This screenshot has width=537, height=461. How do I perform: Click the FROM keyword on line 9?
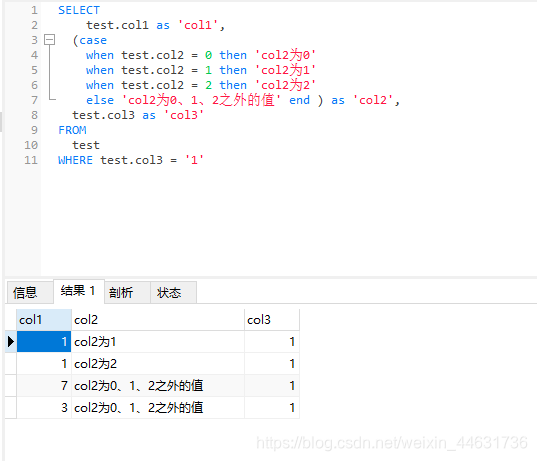click(72, 130)
